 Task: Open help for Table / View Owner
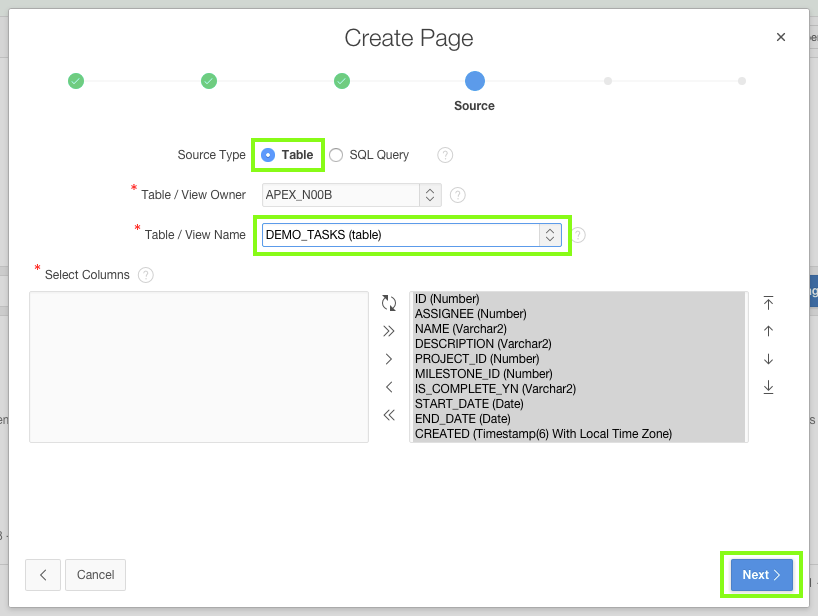click(457, 195)
